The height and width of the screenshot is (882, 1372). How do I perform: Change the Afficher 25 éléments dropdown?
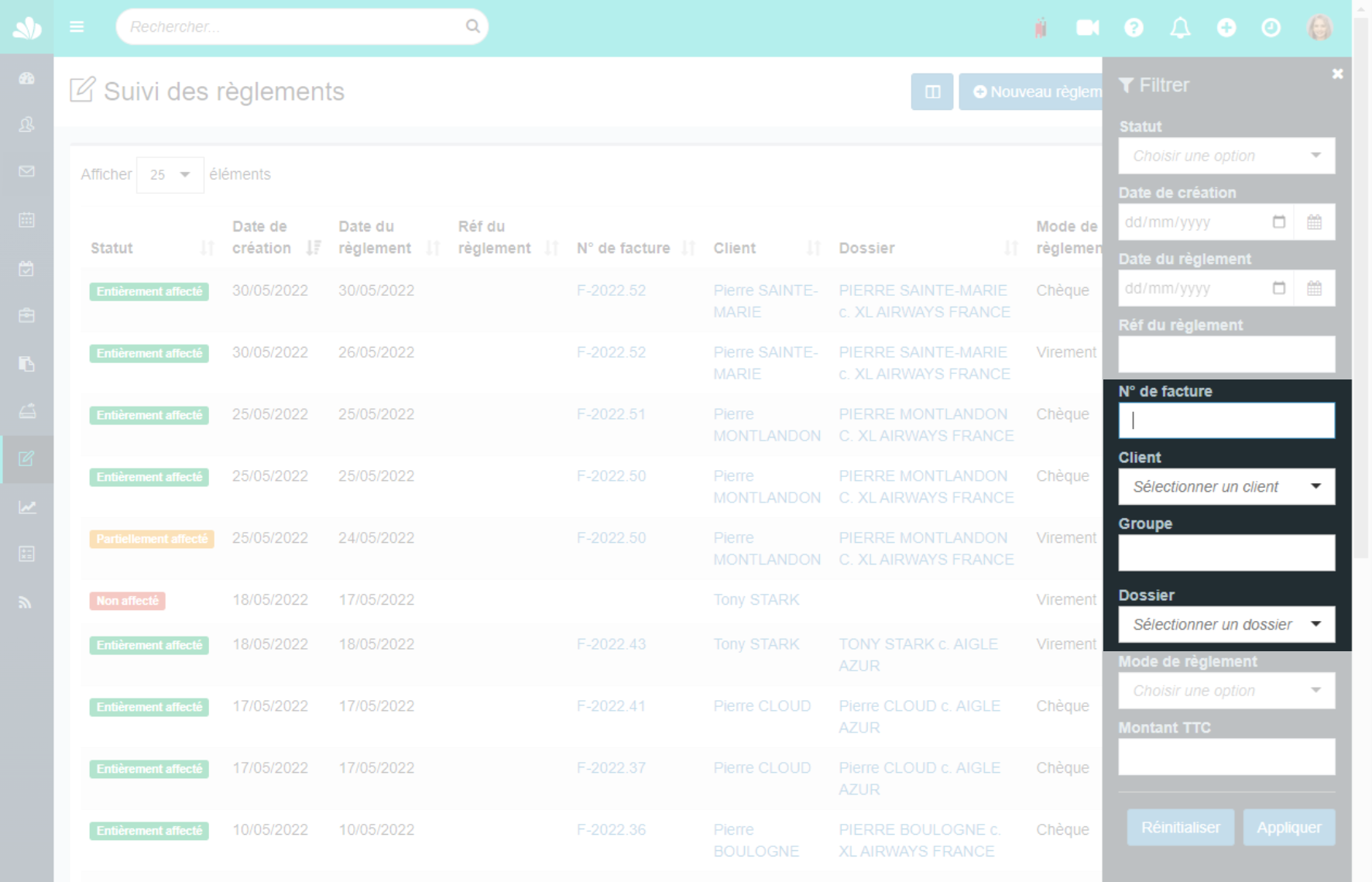click(170, 175)
